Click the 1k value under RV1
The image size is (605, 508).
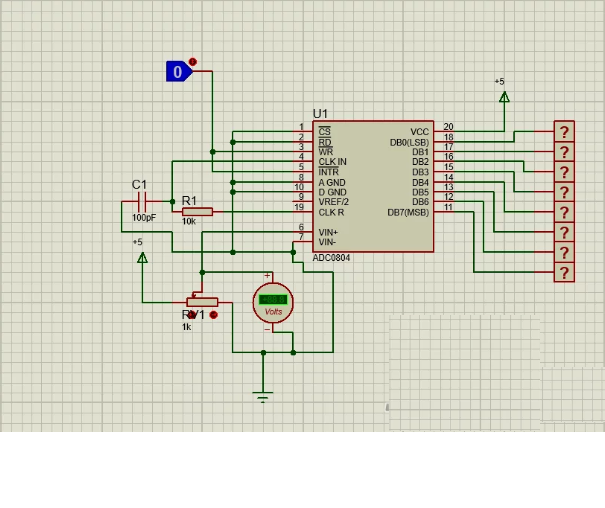(x=187, y=327)
